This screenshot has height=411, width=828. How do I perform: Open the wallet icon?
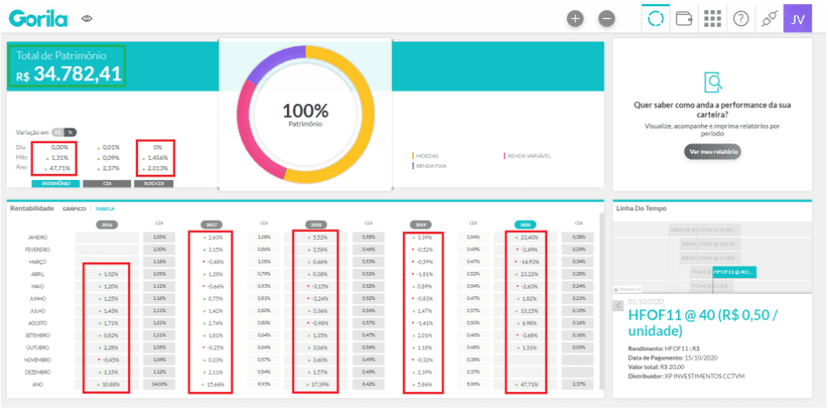click(684, 19)
